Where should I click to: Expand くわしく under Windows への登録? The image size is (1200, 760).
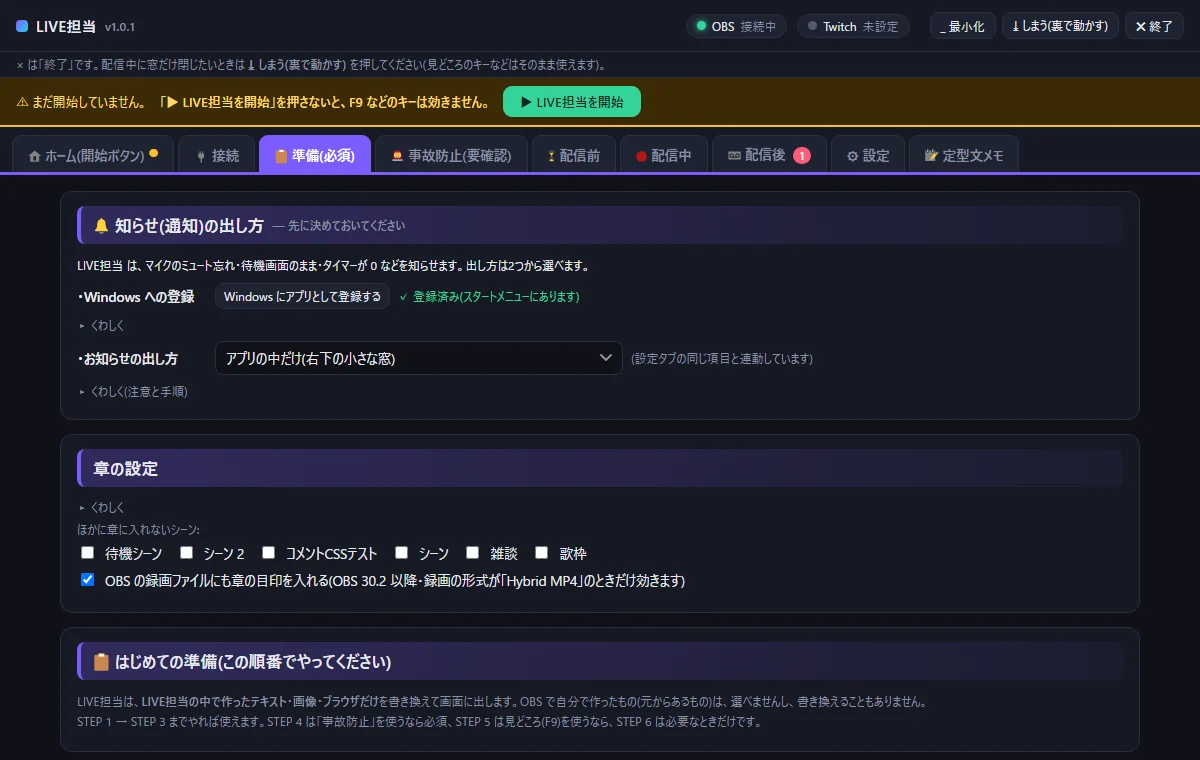coord(101,325)
